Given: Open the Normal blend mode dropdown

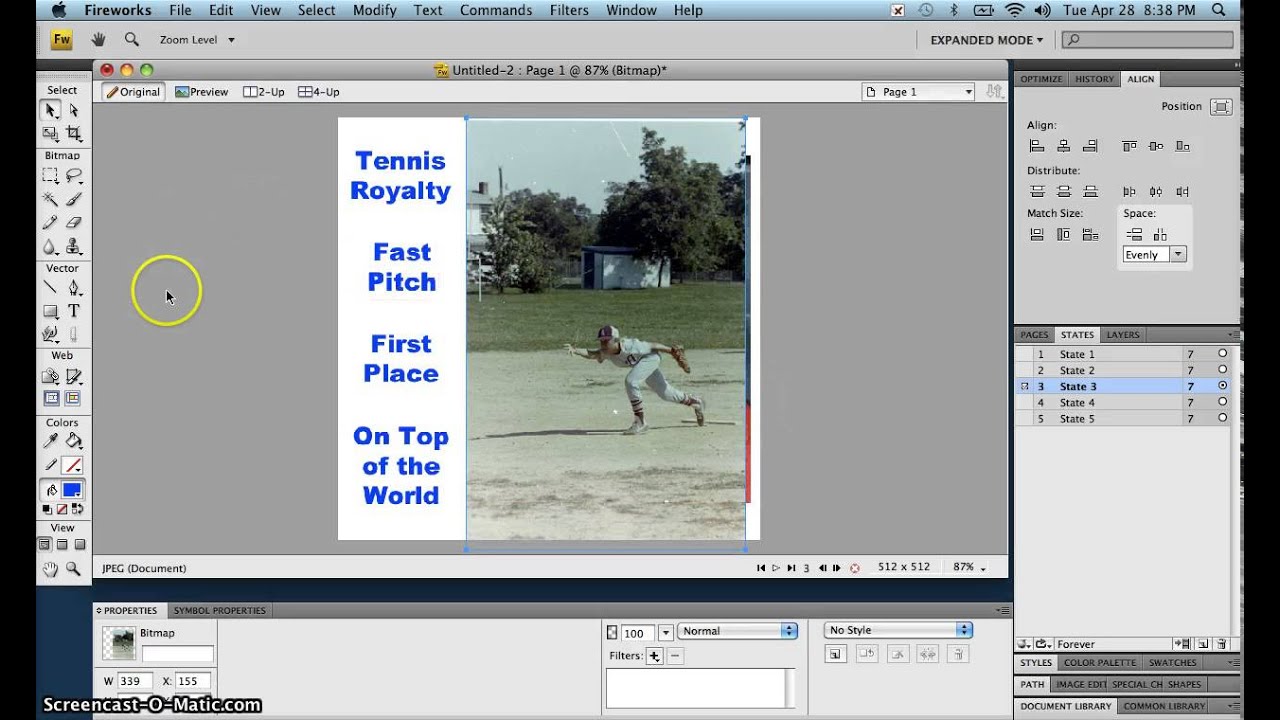Looking at the screenshot, I should coord(737,631).
